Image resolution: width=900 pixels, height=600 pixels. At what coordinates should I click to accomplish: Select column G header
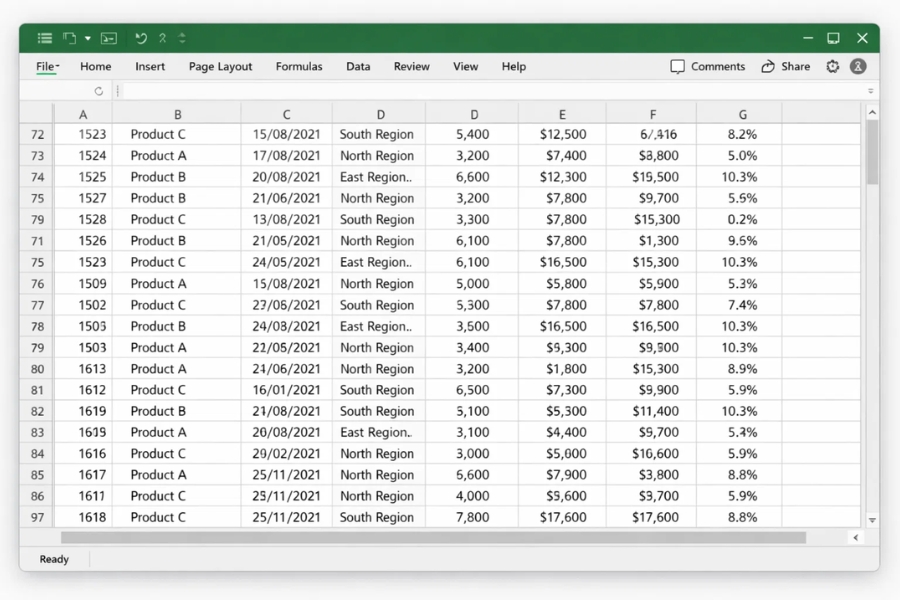coord(742,112)
